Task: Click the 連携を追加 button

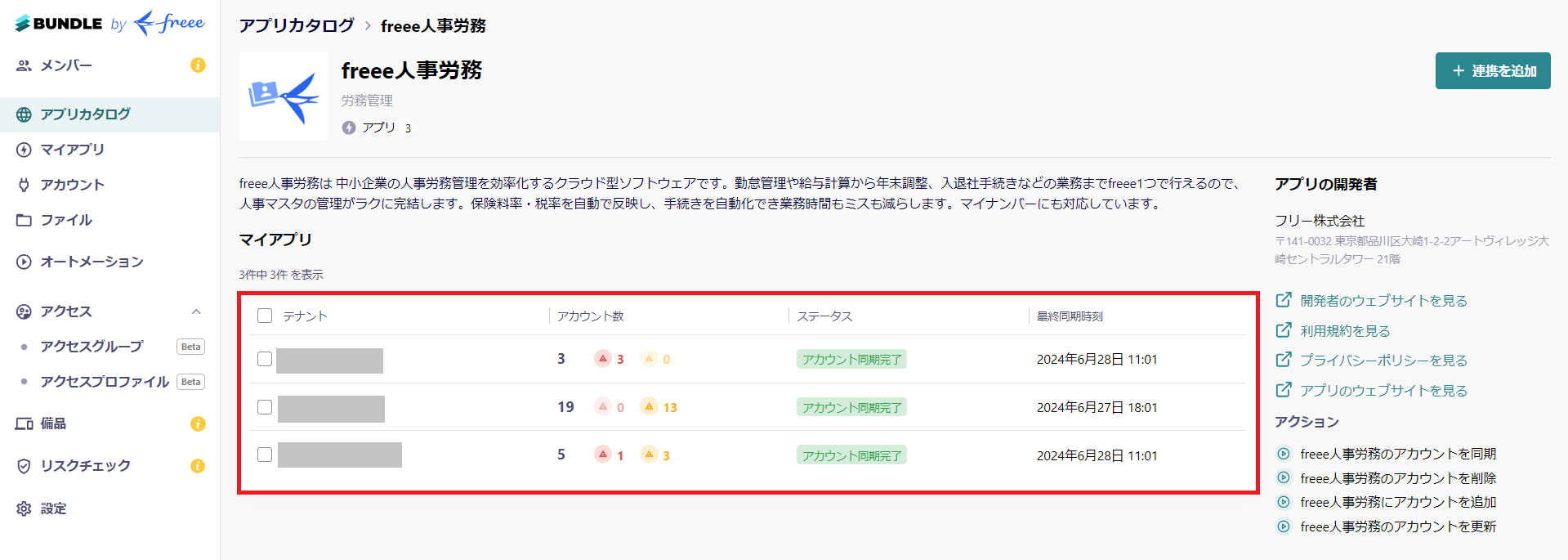Action: [x=1493, y=71]
